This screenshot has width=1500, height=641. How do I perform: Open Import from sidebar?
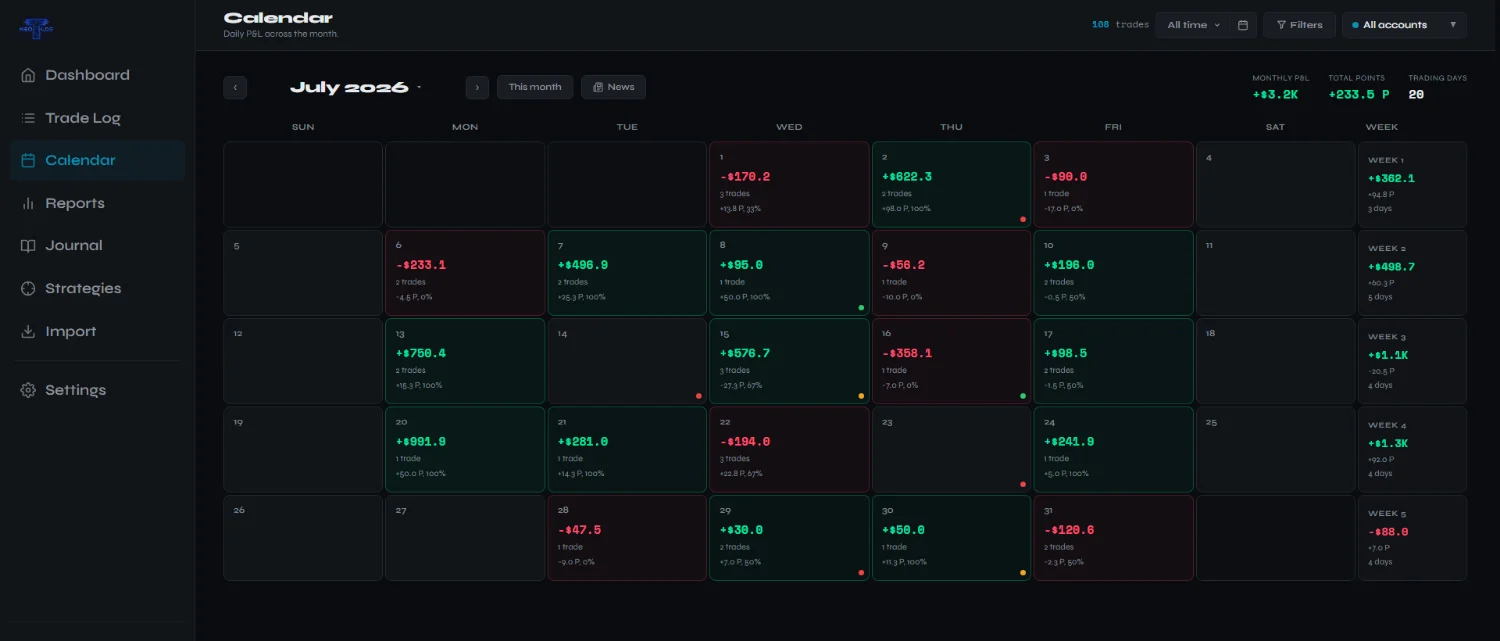(x=97, y=332)
